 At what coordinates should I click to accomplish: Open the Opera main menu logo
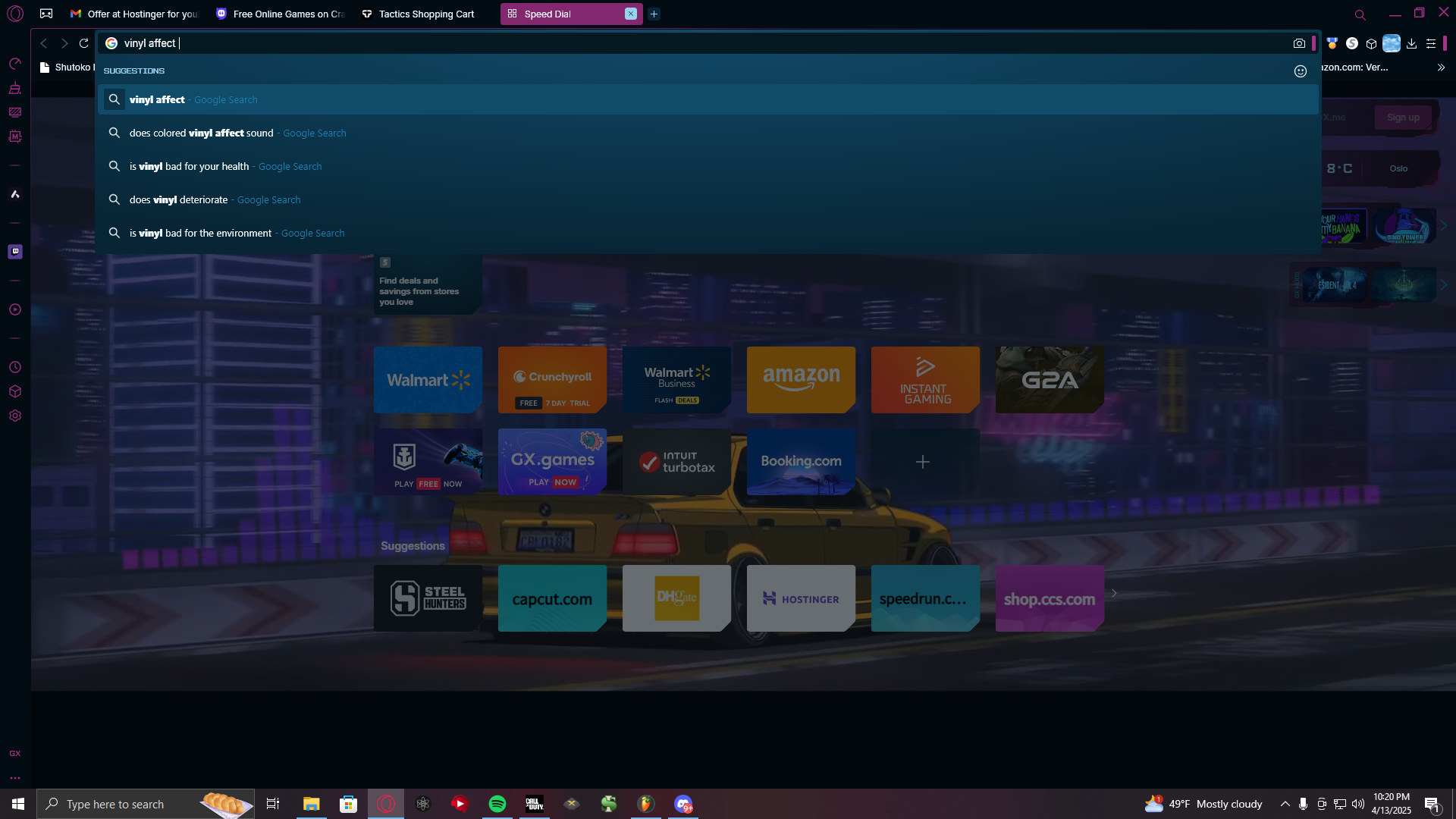[x=15, y=14]
